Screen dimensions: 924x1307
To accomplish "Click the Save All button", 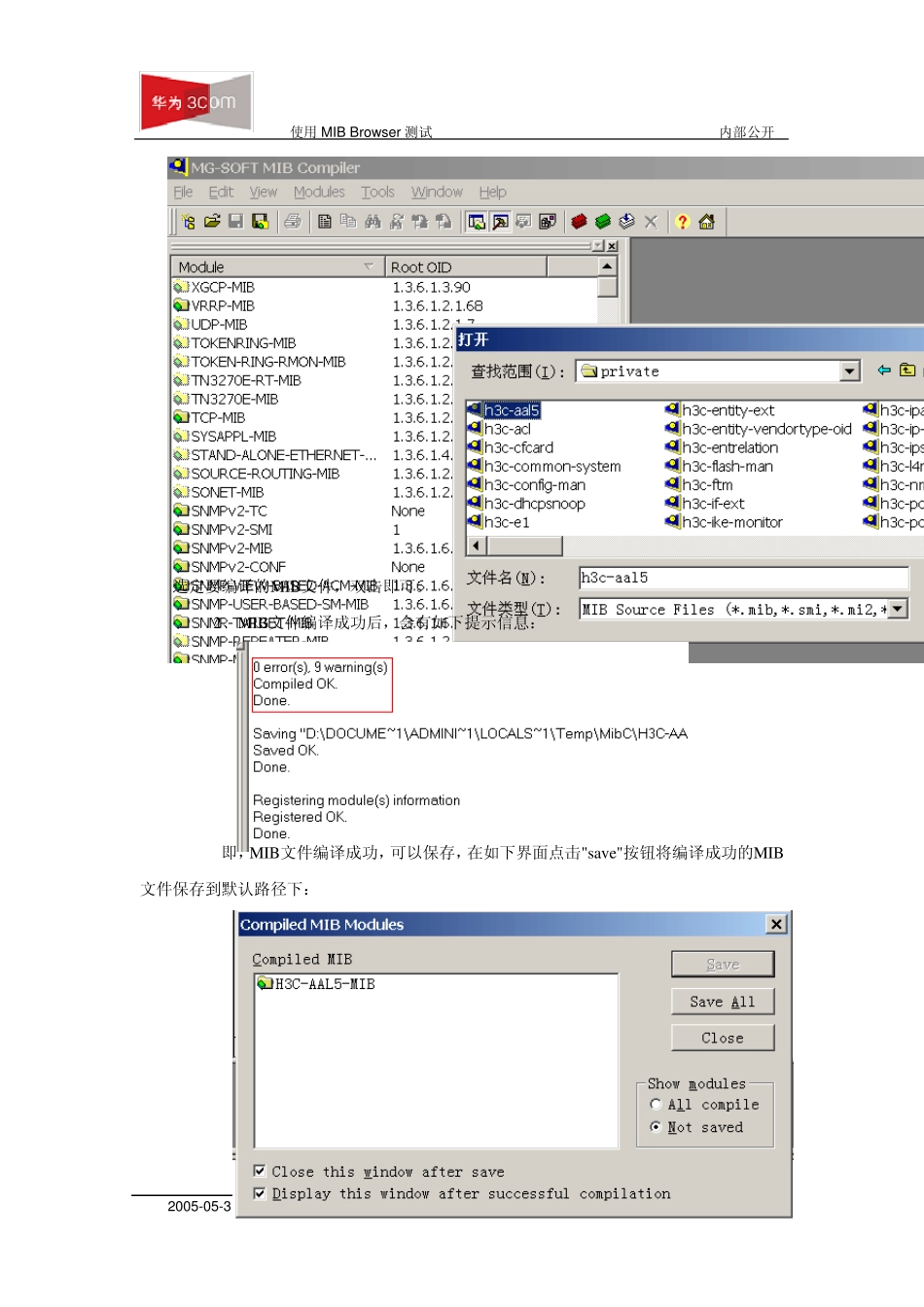I will pyautogui.click(x=723, y=1002).
